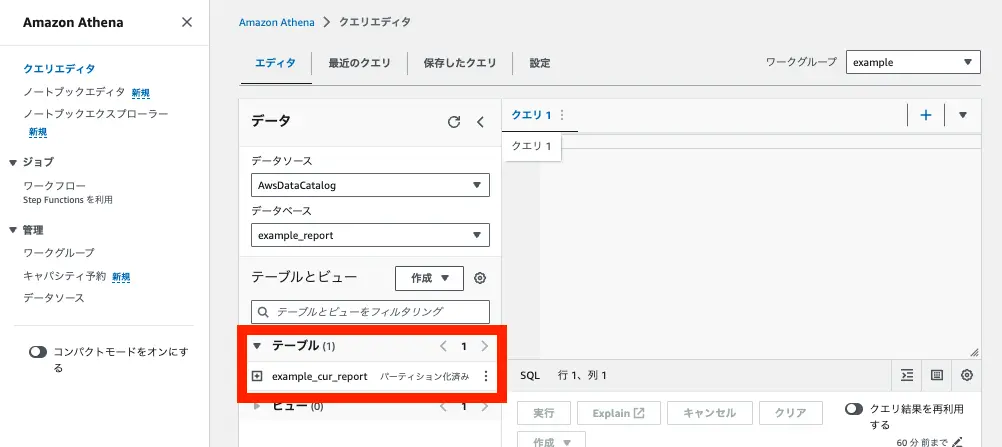Open クエリ 1 tab options menu

(562, 115)
